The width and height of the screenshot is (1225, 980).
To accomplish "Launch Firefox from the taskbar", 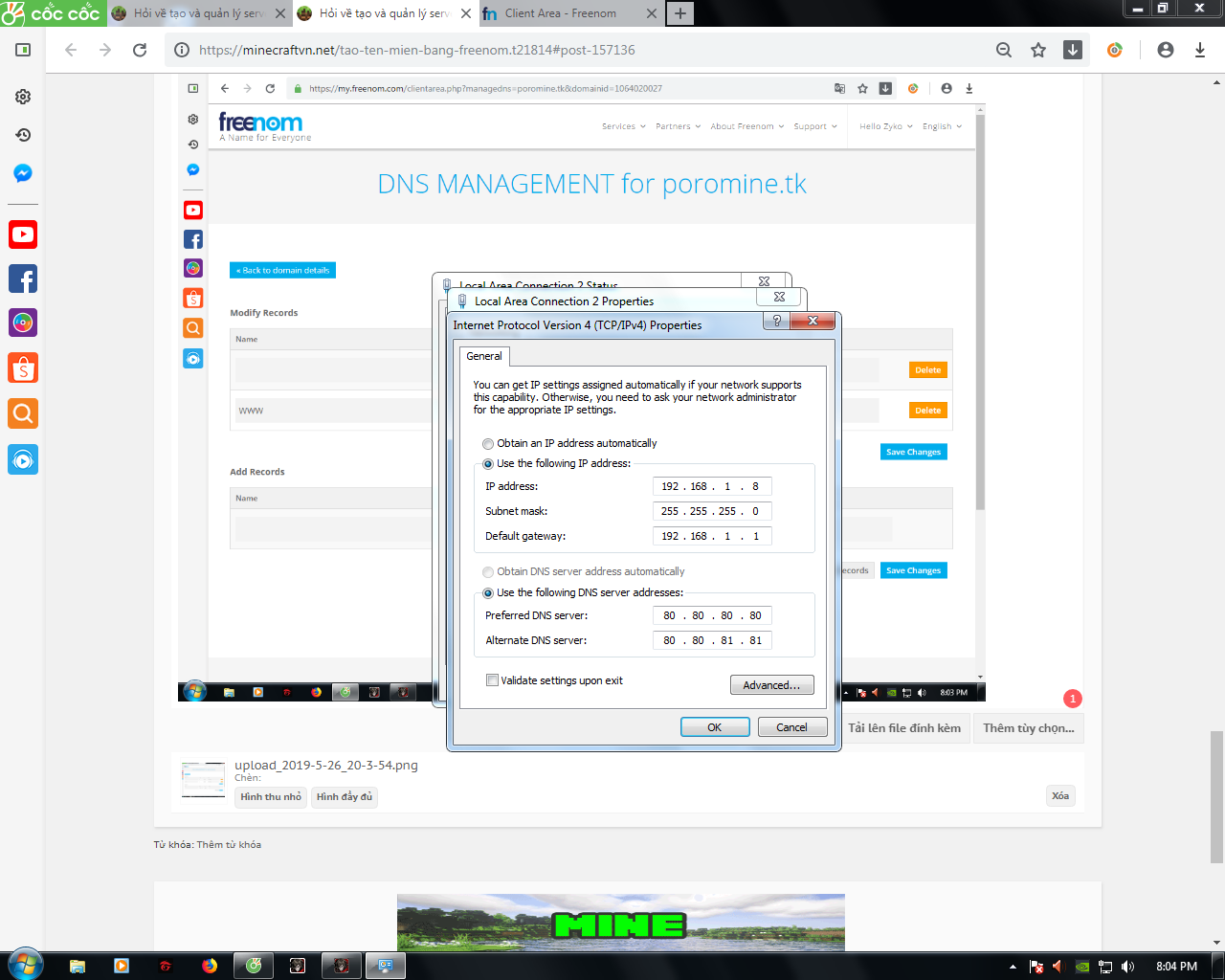I will click(x=210, y=966).
